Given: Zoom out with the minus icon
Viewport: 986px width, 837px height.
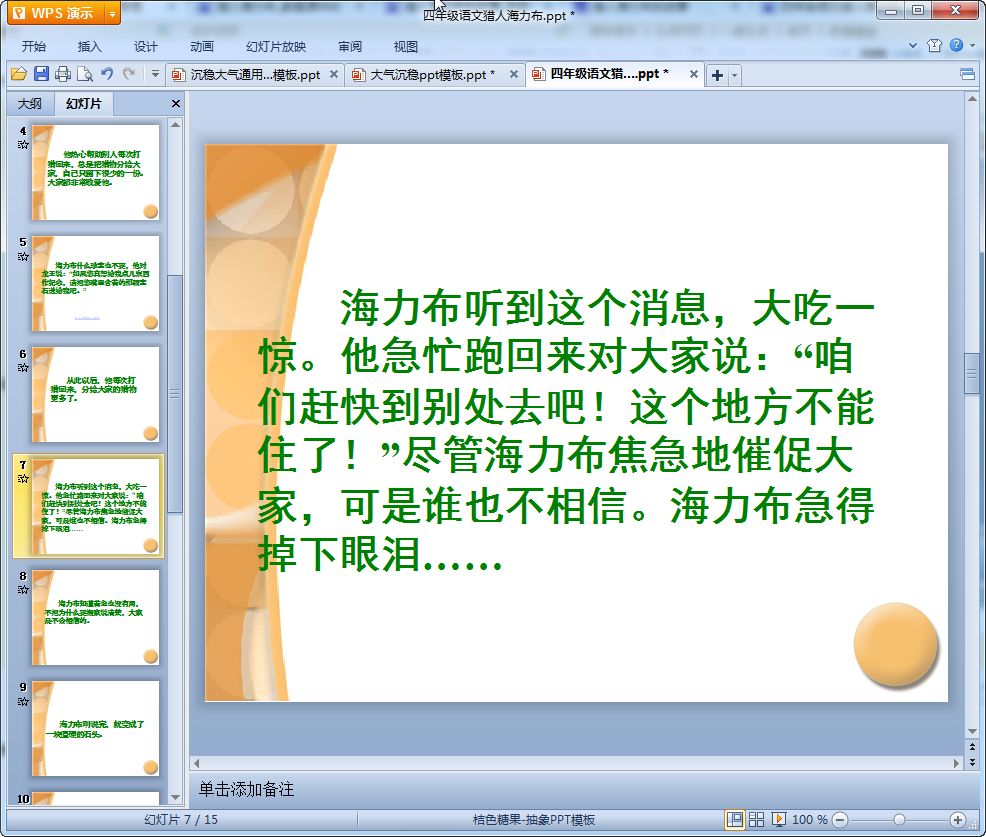Looking at the screenshot, I should (840, 820).
